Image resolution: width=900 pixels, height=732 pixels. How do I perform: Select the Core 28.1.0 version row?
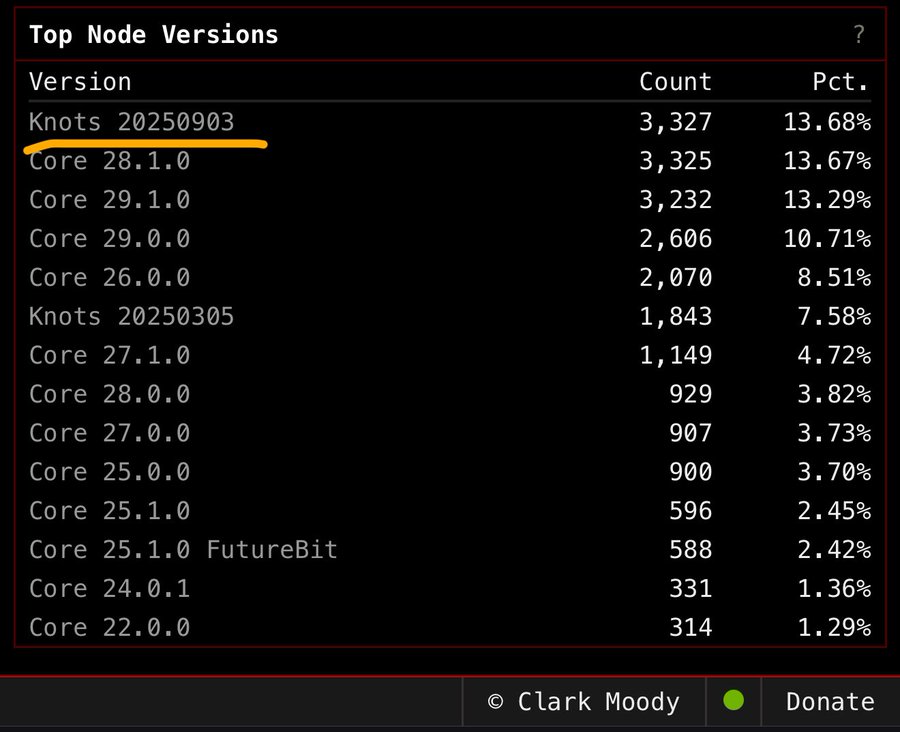[109, 161]
